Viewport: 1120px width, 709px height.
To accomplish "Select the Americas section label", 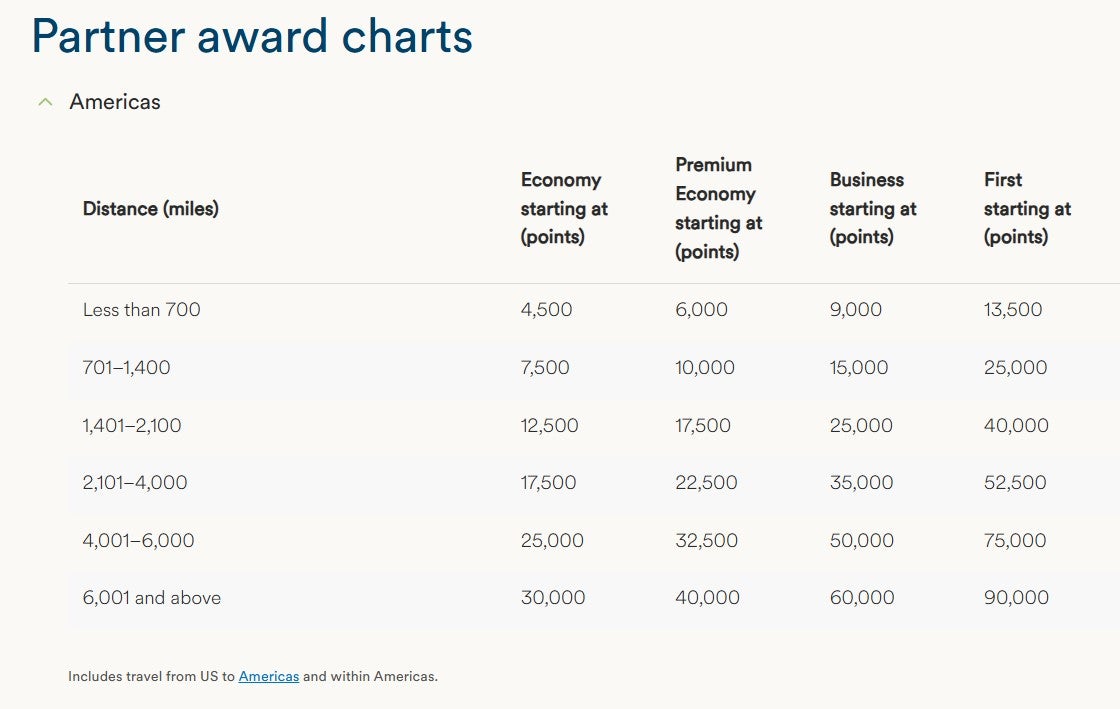I will tap(114, 101).
